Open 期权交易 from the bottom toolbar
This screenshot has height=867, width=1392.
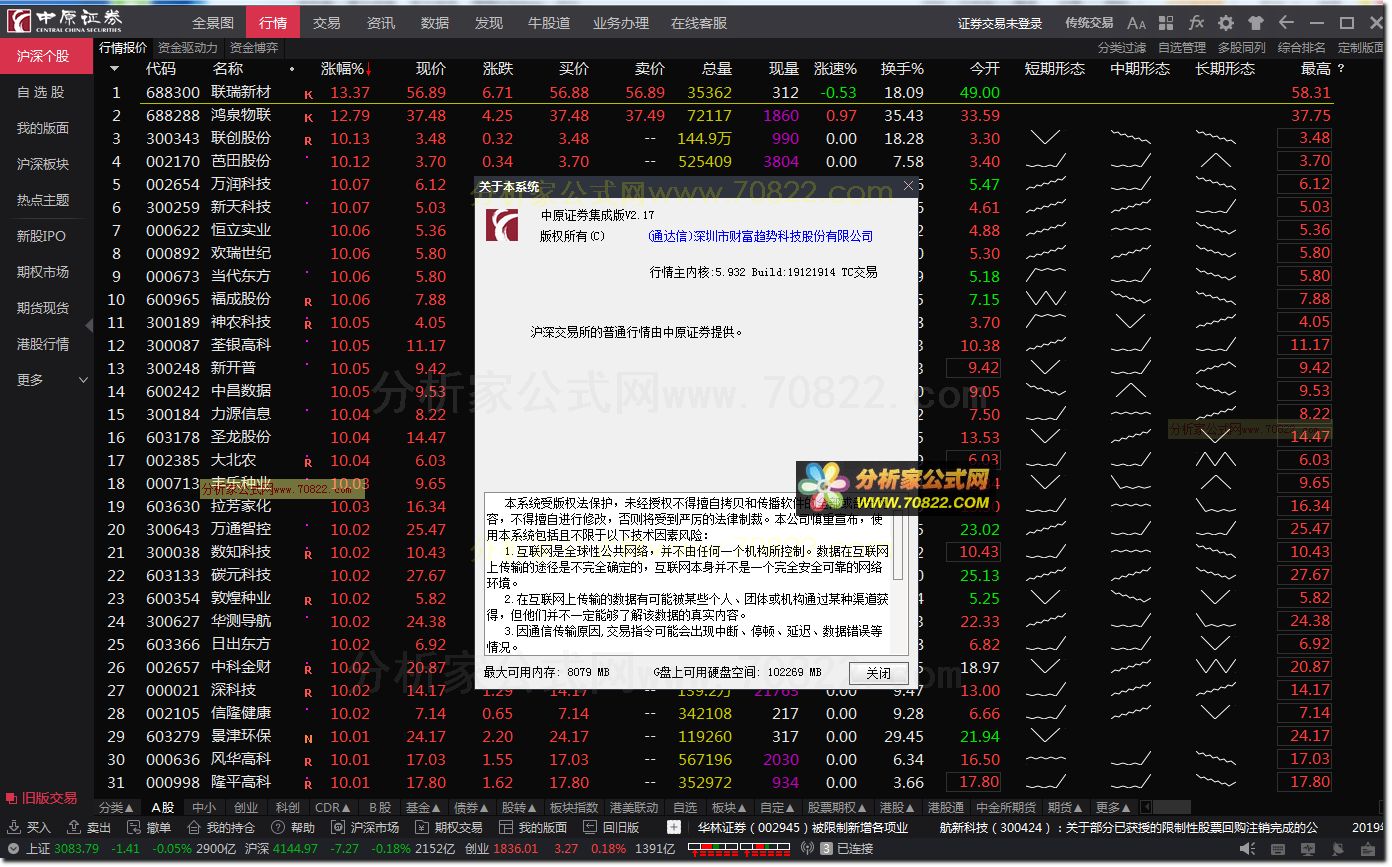tap(449, 827)
